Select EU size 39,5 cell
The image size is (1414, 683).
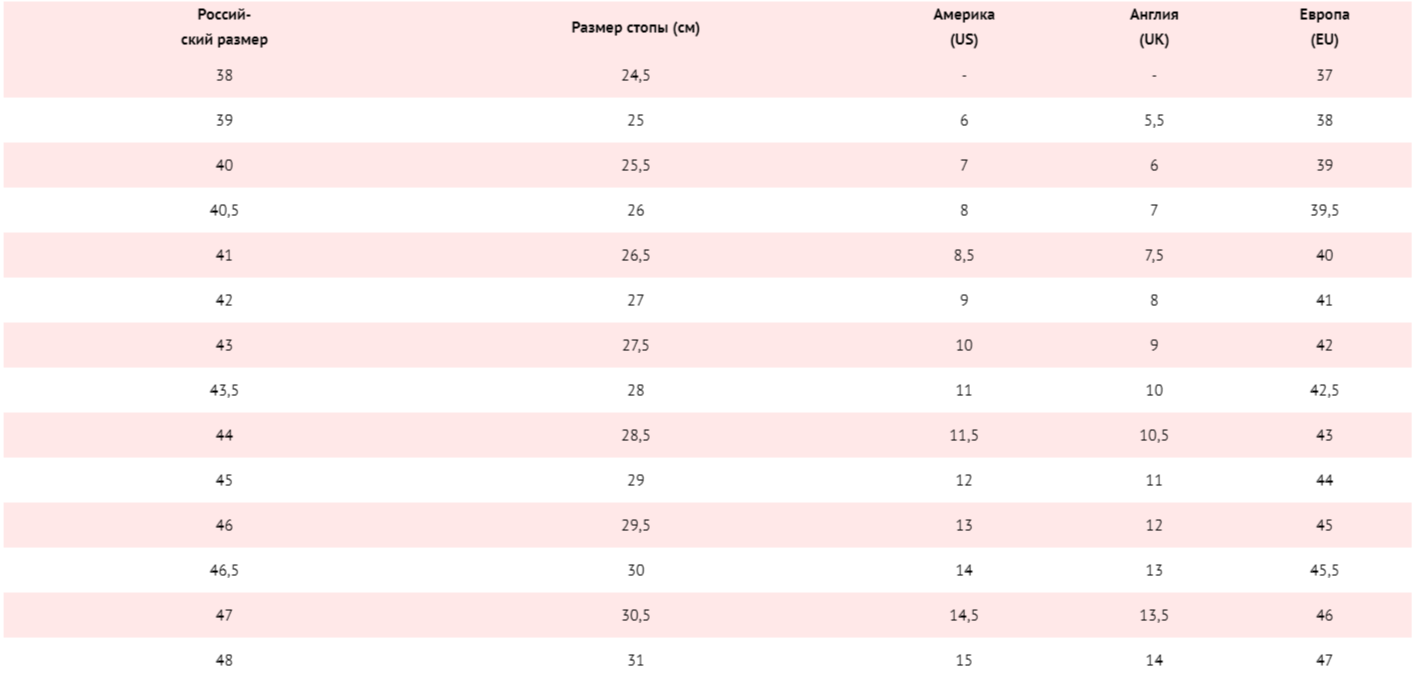(x=1325, y=210)
